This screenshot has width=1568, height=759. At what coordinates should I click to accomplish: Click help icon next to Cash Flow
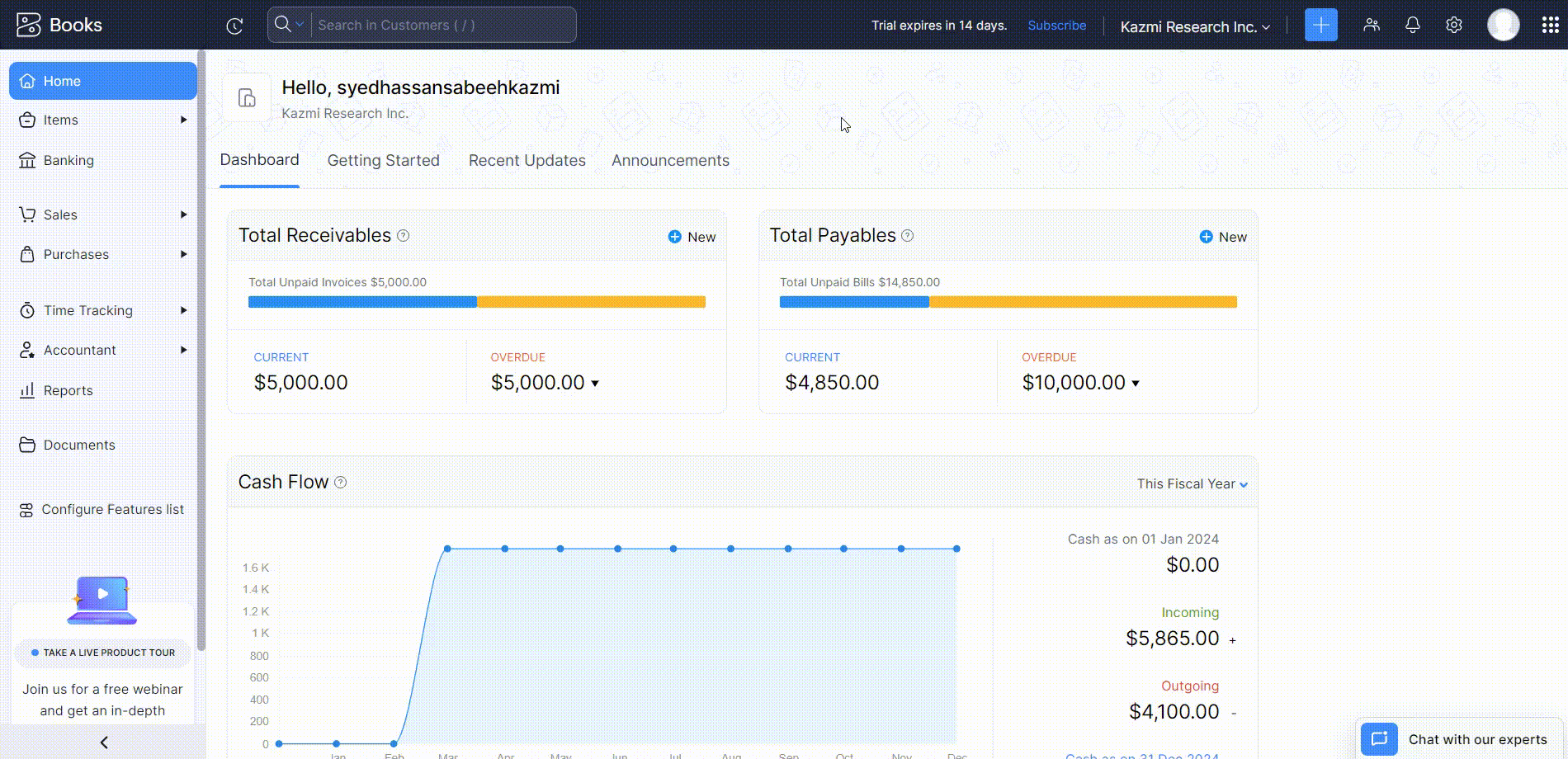[x=340, y=482]
